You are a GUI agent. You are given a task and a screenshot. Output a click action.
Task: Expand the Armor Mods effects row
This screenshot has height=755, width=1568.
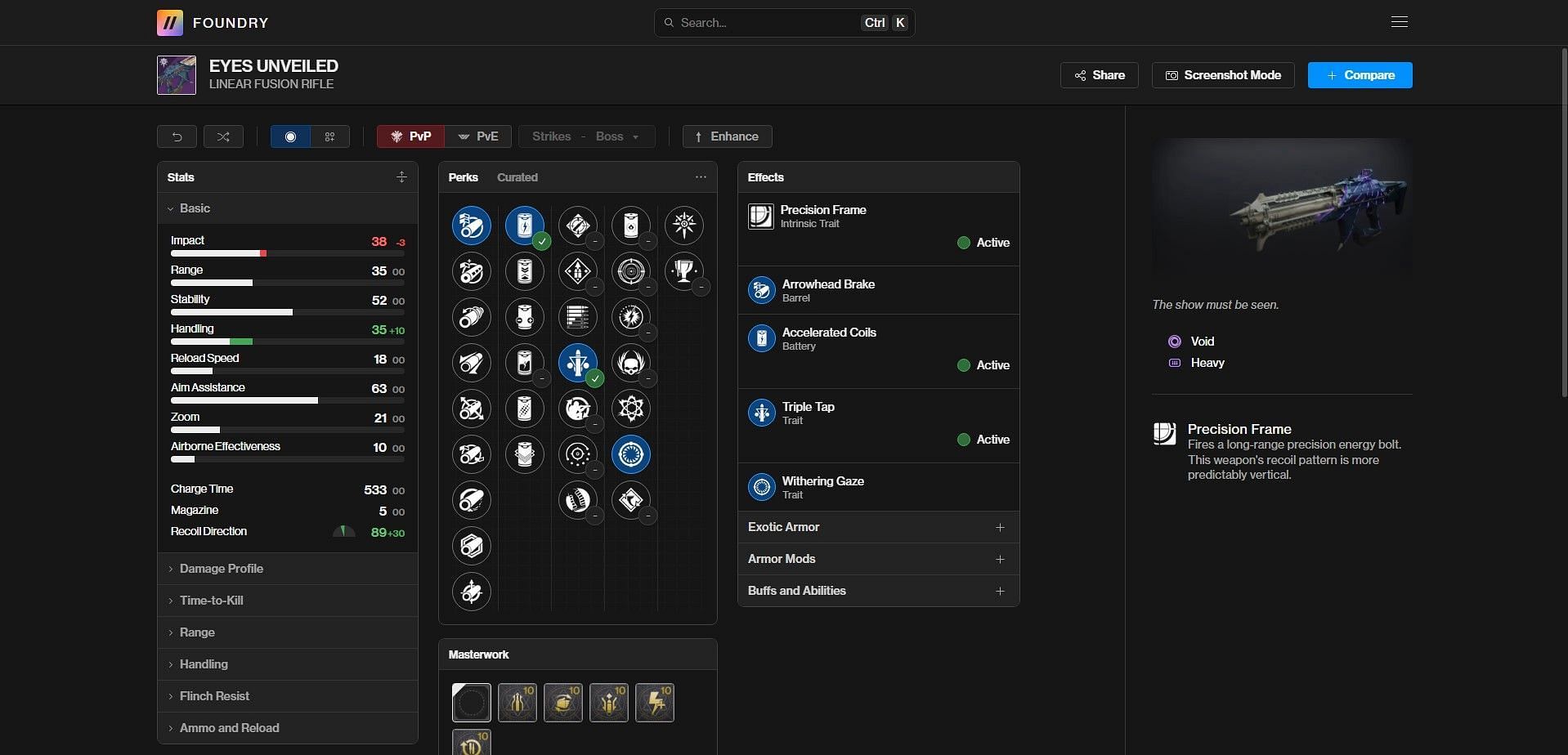click(x=878, y=559)
